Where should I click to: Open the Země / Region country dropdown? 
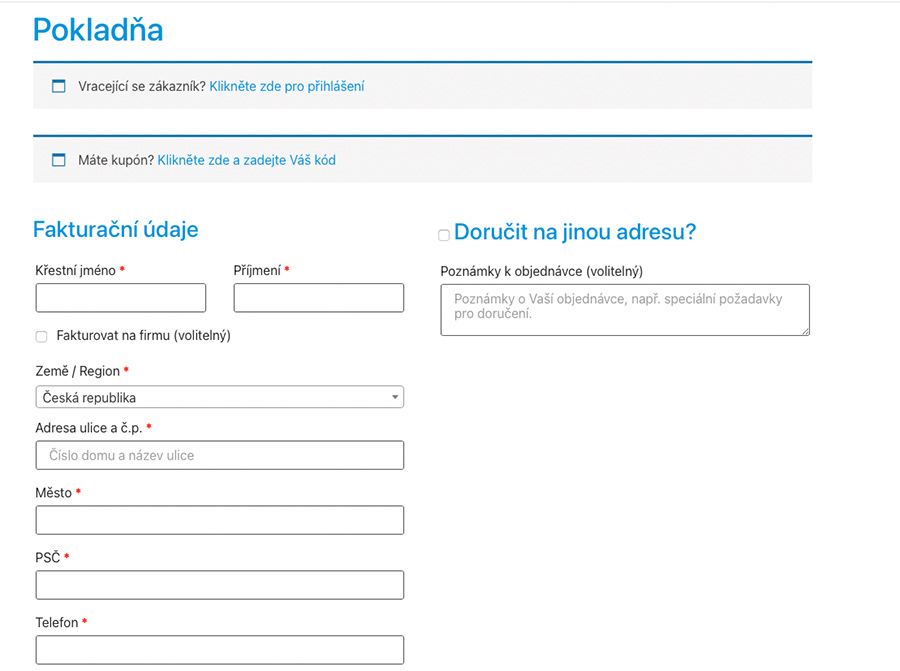(x=219, y=398)
